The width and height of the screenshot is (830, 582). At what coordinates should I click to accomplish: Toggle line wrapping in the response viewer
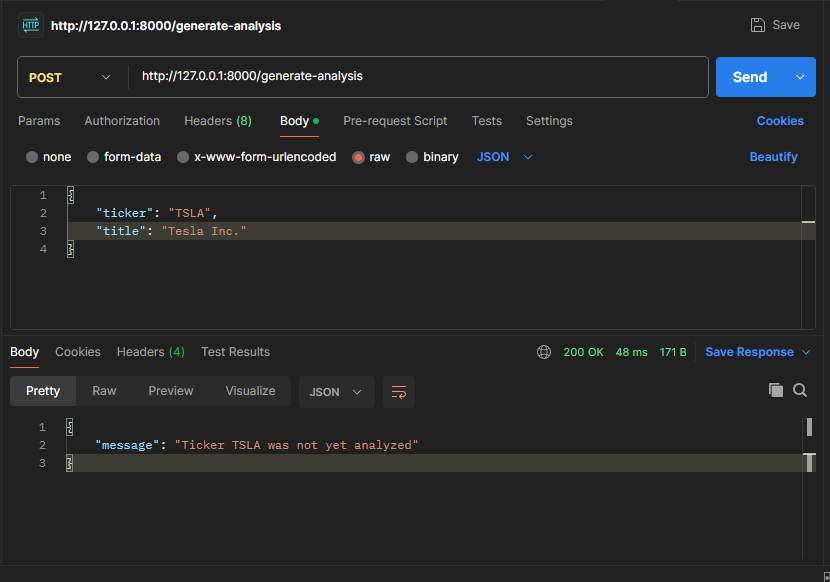pyautogui.click(x=399, y=392)
